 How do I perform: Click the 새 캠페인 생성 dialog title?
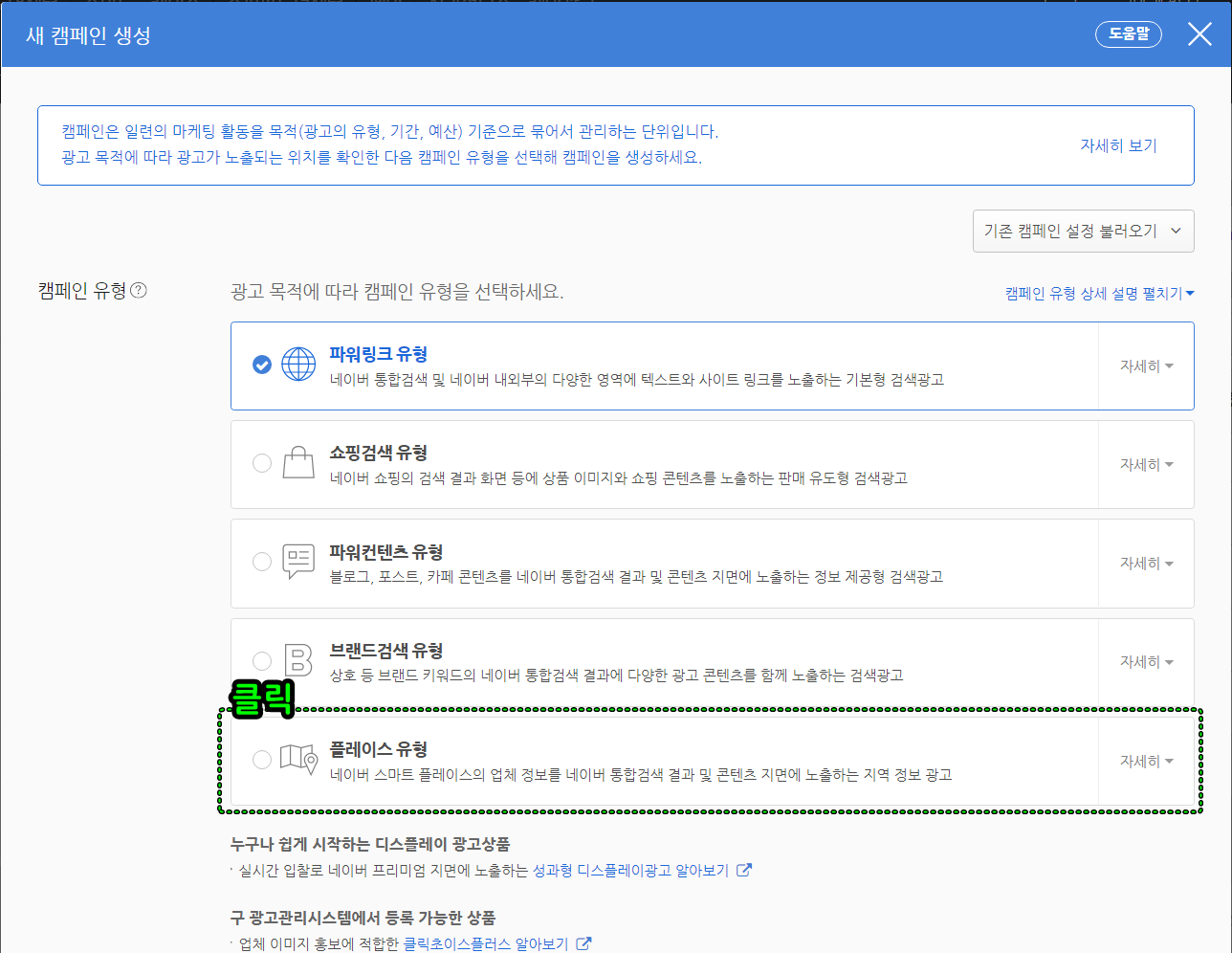click(x=88, y=35)
